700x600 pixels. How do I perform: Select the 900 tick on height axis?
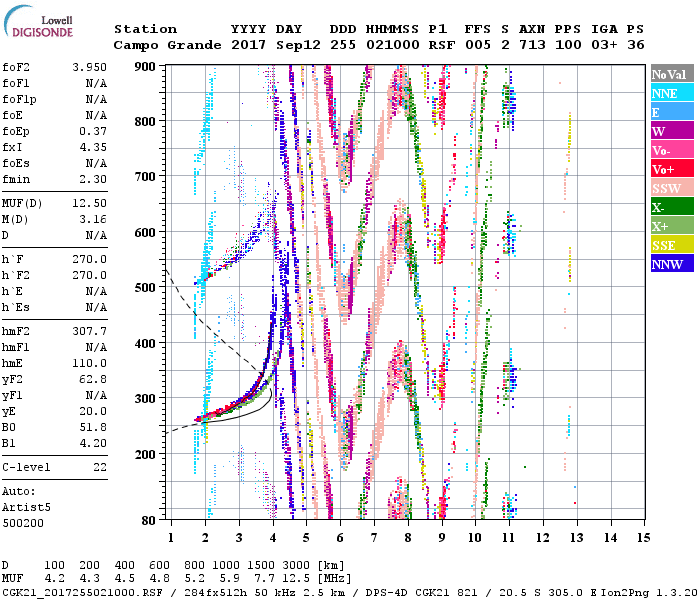[146, 67]
